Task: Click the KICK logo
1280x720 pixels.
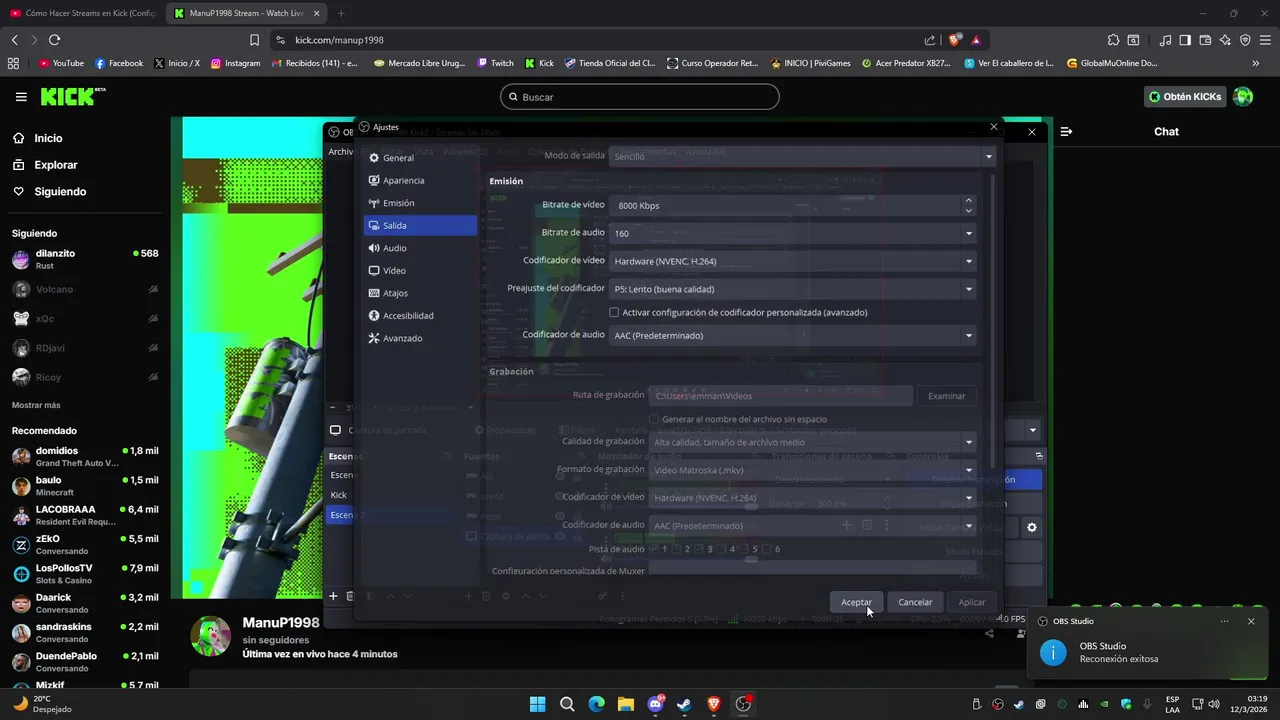Action: coord(72,96)
